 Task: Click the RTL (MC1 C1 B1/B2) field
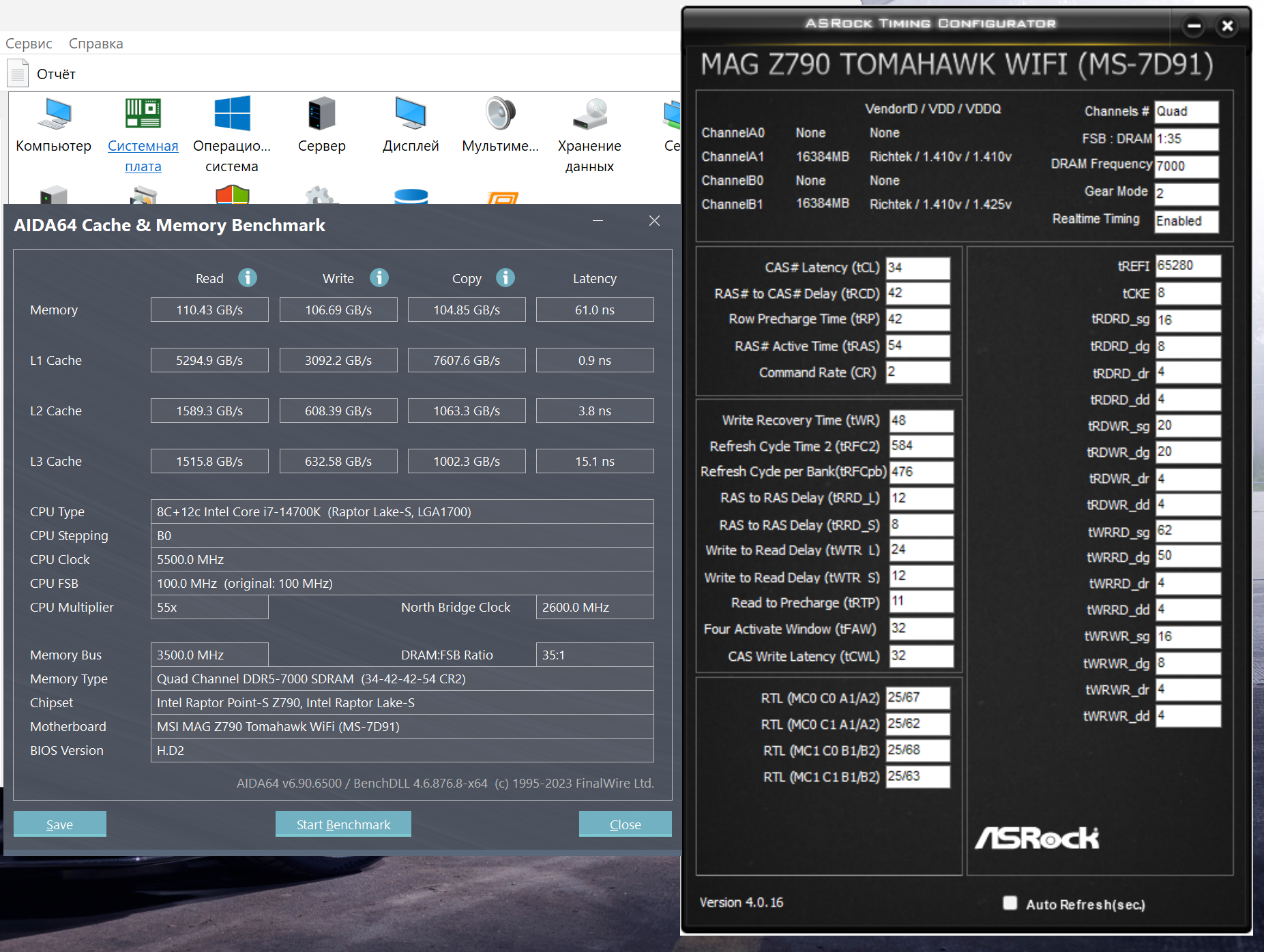[917, 776]
